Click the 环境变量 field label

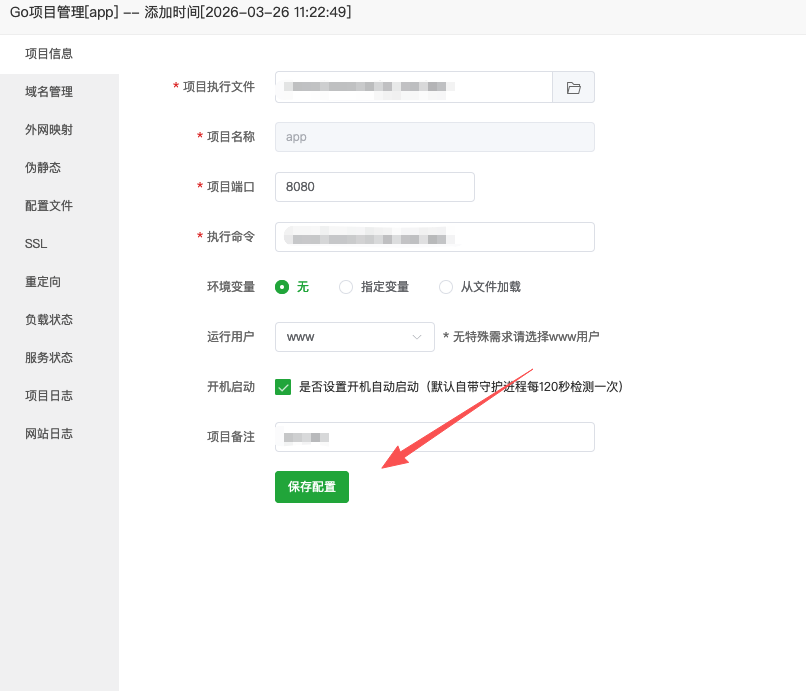(x=231, y=287)
